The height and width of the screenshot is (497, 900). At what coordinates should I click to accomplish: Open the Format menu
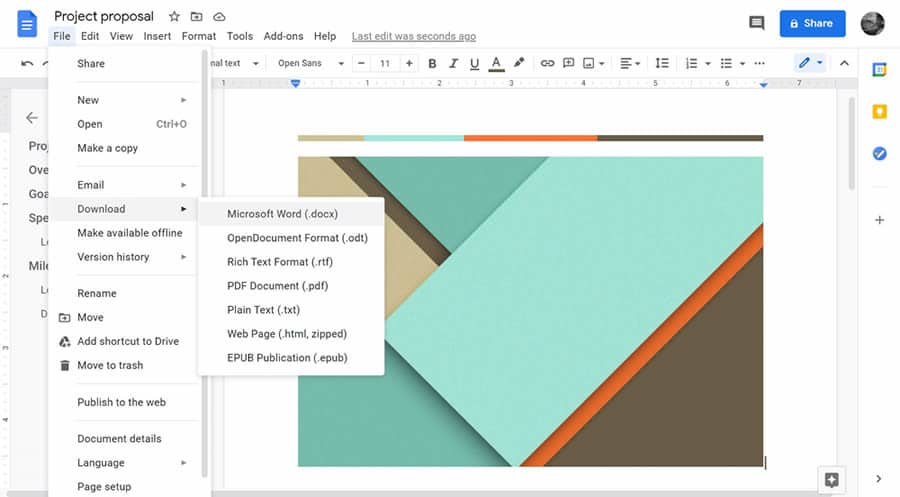(199, 36)
